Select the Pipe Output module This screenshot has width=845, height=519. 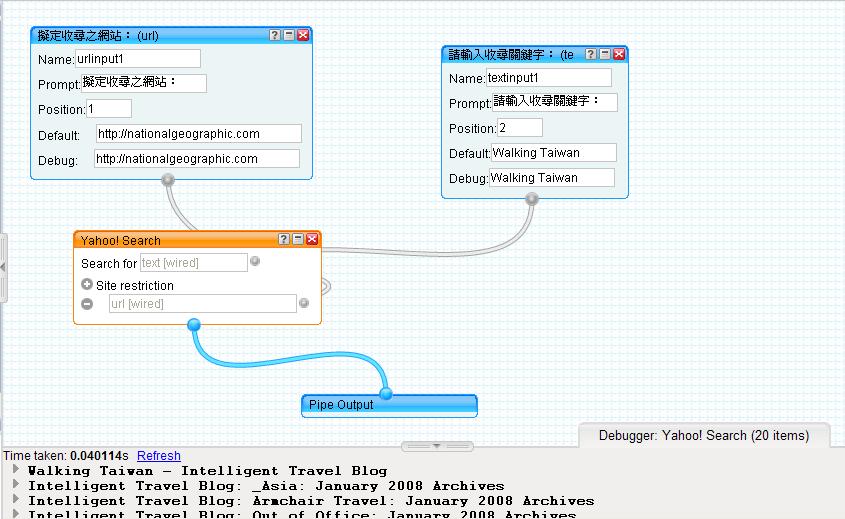click(389, 405)
